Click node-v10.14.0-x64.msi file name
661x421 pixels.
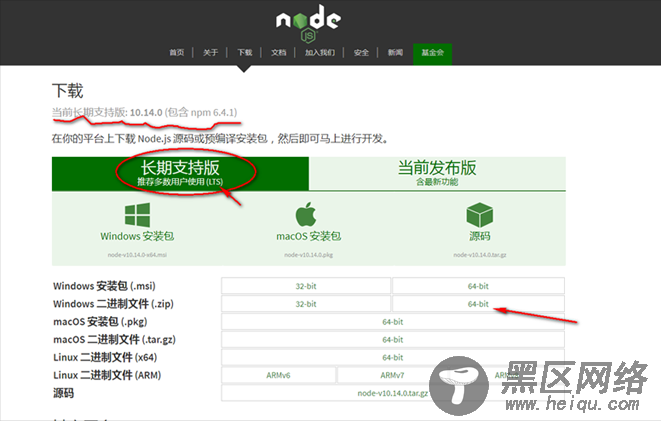[x=137, y=255]
